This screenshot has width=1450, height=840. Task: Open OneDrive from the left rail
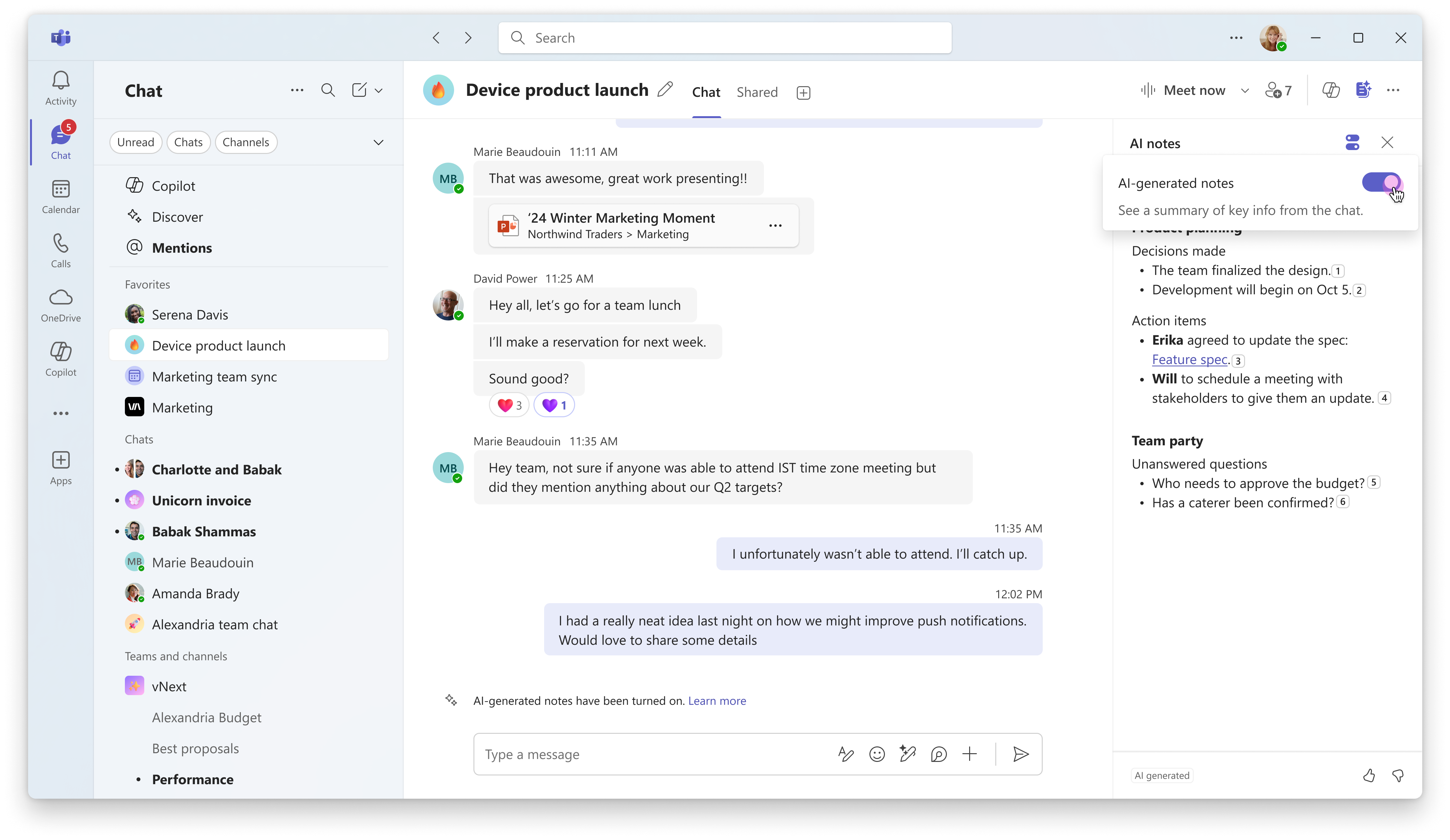coord(60,305)
